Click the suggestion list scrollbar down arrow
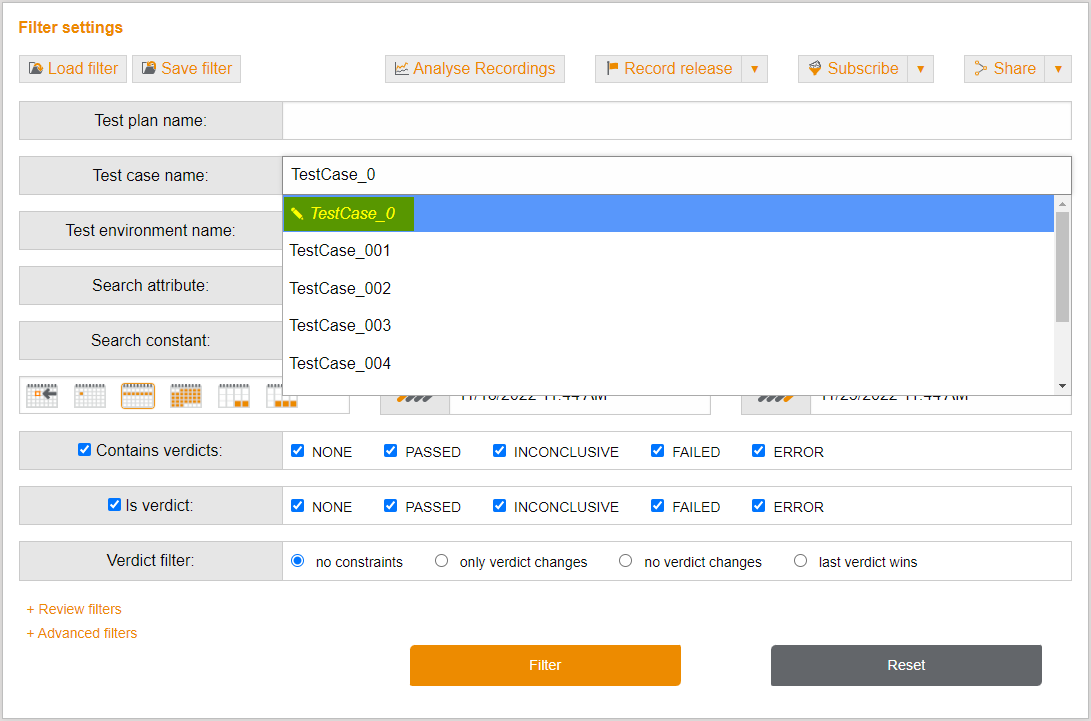The width and height of the screenshot is (1091, 721). click(1063, 386)
